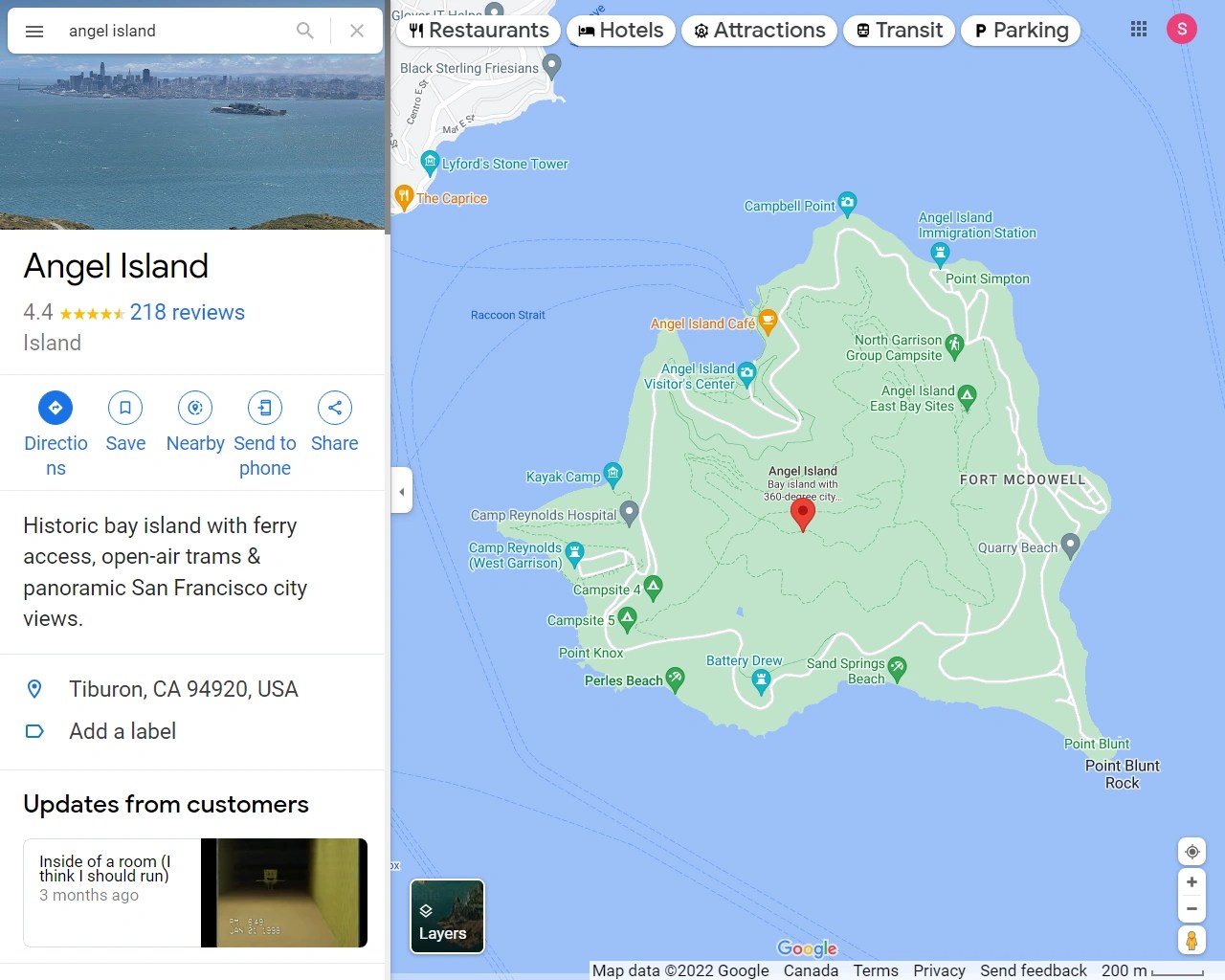
Task: Select Angel Island East Bay Sites marker
Action: click(x=967, y=396)
